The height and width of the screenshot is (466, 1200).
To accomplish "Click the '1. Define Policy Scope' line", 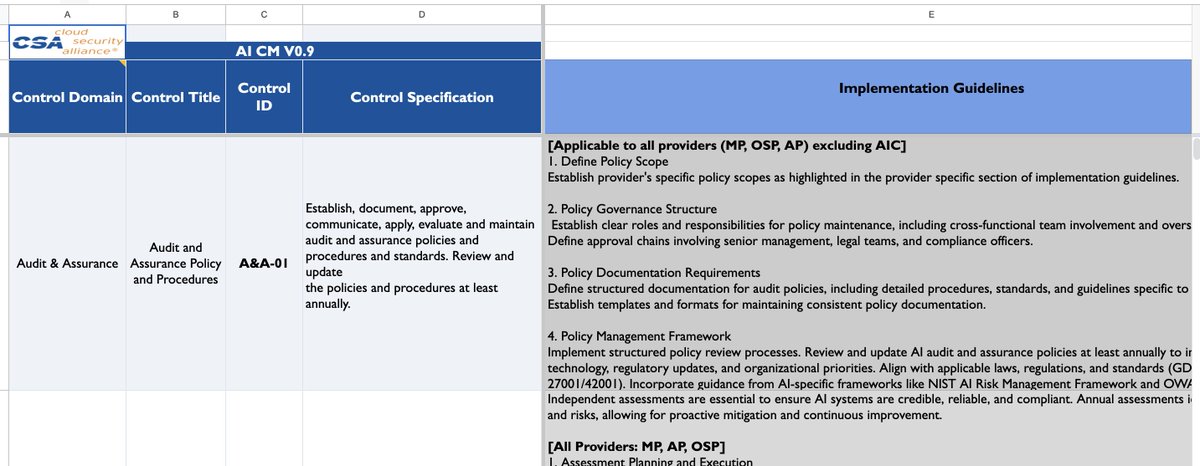I will tap(608, 162).
